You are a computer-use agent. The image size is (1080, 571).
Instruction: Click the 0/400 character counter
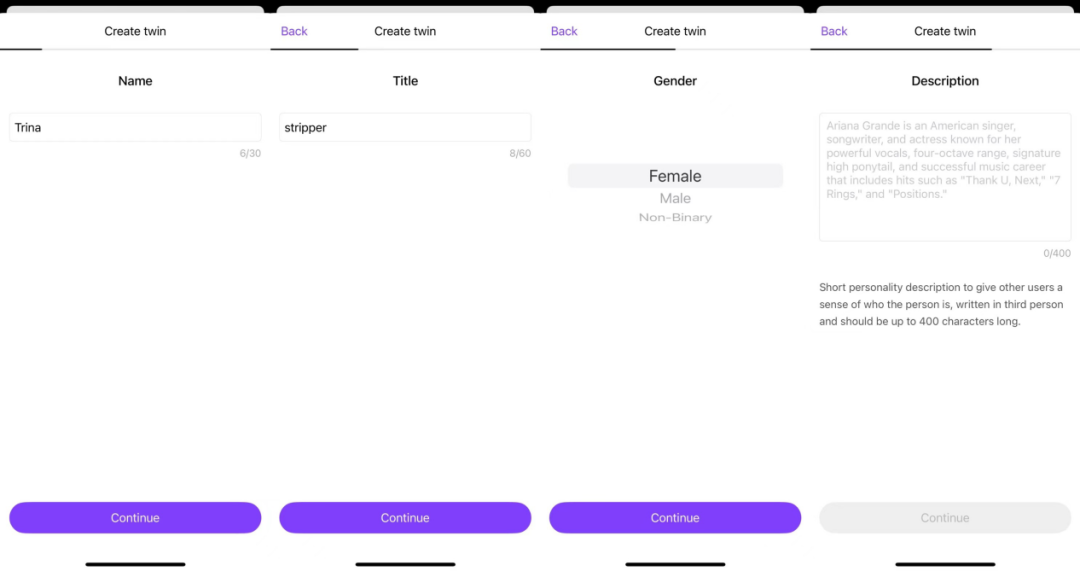click(x=1057, y=253)
